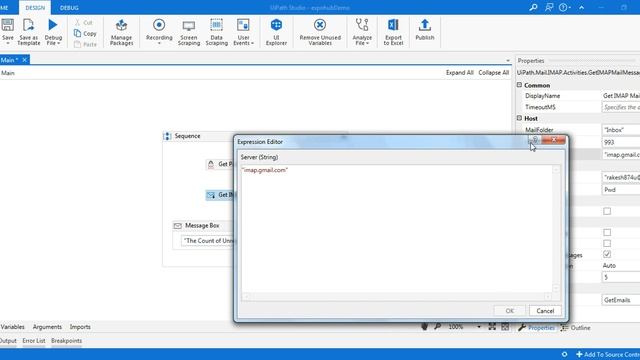This screenshot has width=640, height=360.
Task: Click Expand All in the designer
Action: point(460,73)
